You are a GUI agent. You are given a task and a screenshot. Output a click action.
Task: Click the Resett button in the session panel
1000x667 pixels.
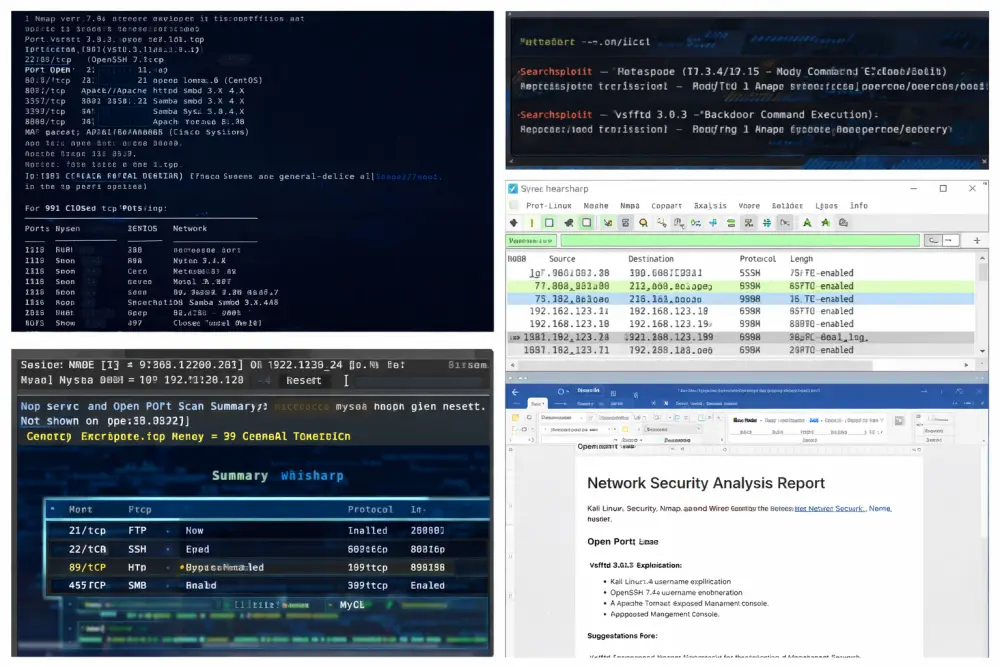coord(304,381)
